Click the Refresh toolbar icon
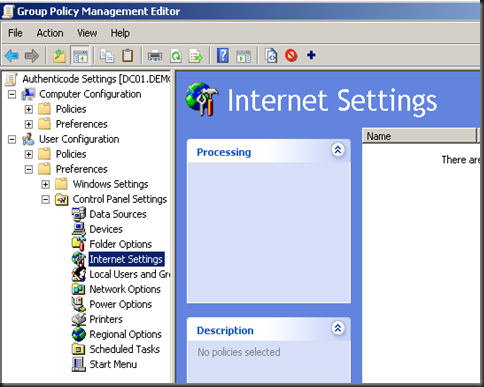Viewport: 484px width, 387px height. tap(176, 56)
